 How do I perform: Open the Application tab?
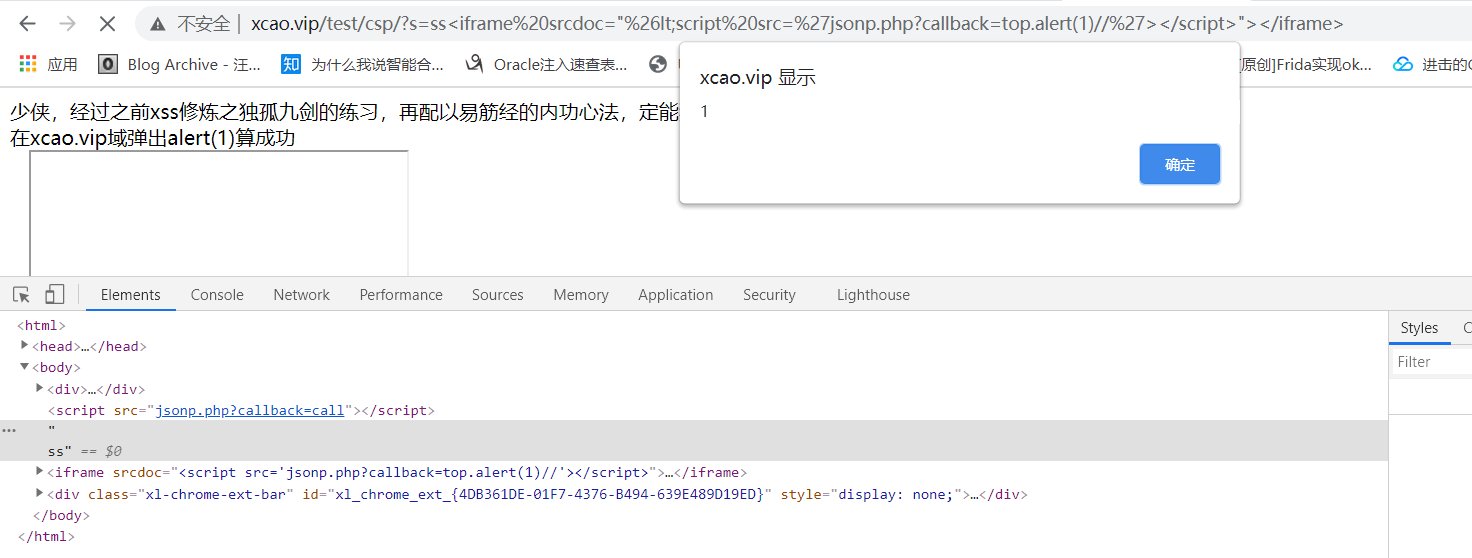click(676, 295)
